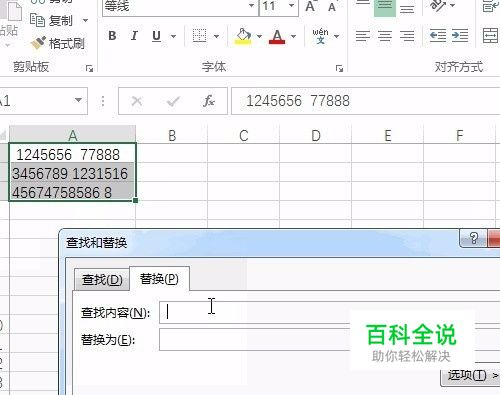This screenshot has width=500, height=395.
Task: Decrease indent icon
Action: click(x=438, y=35)
